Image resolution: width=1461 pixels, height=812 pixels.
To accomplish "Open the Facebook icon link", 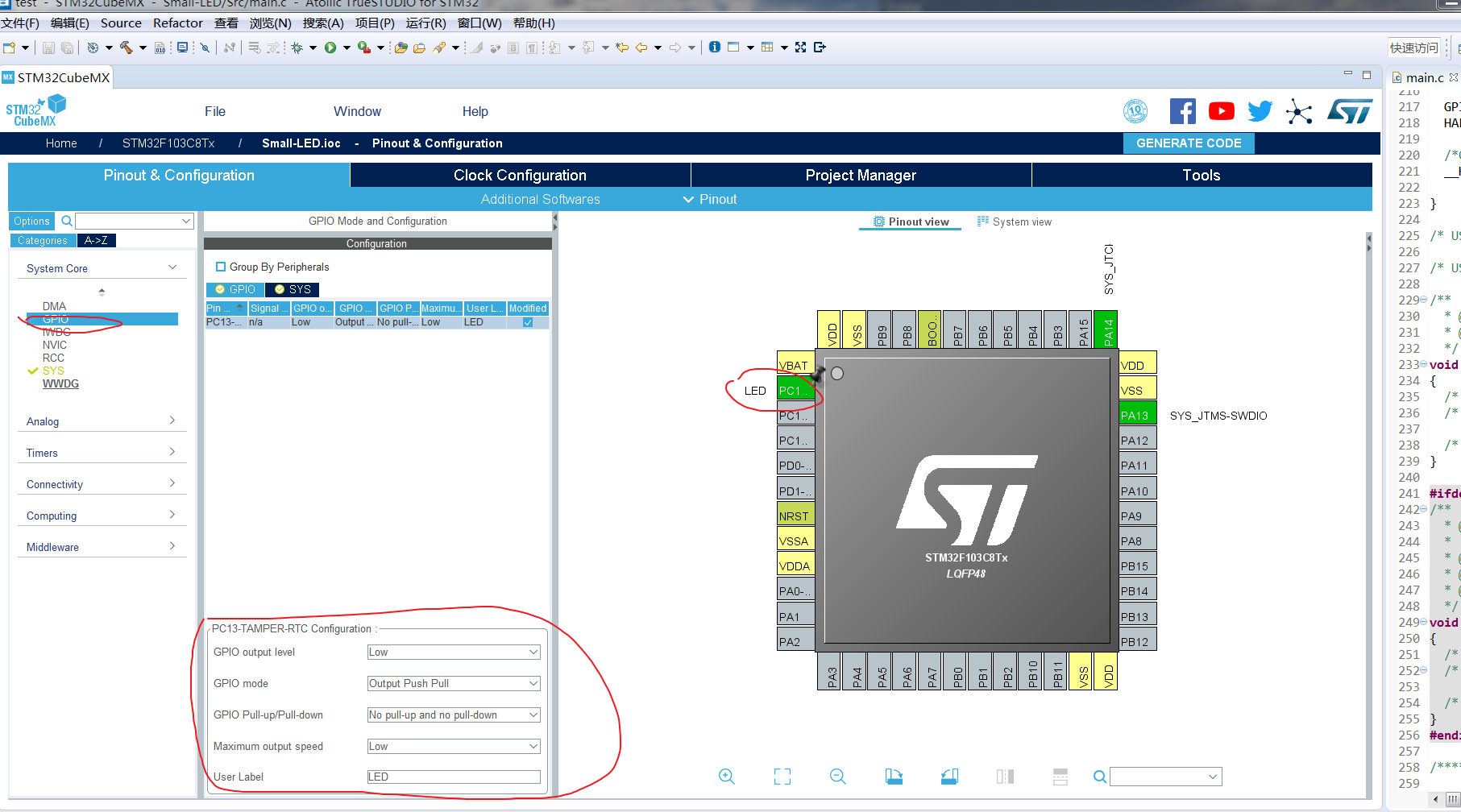I will point(1182,111).
